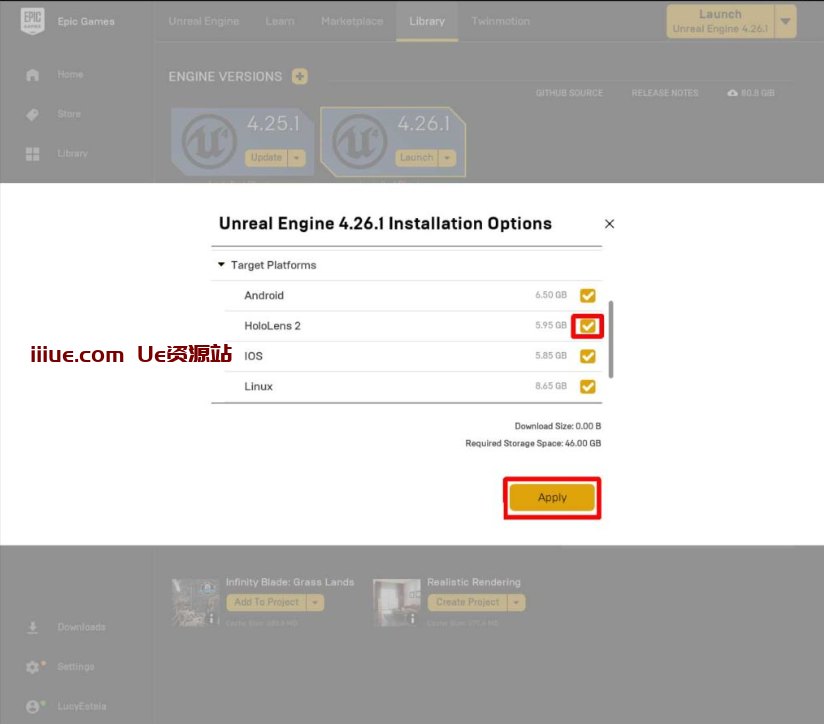
Task: Open the Settings gear icon
Action: pos(33,667)
